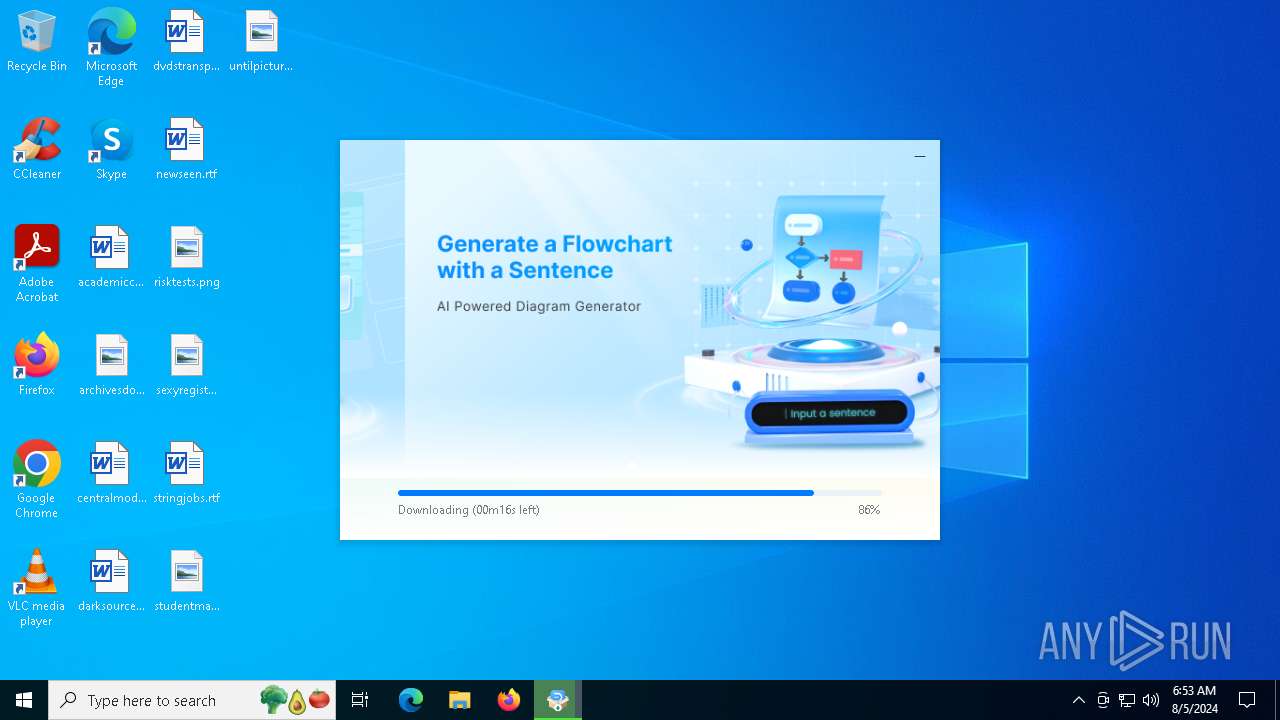Select the studentma... image file icon
This screenshot has width=1280, height=720.
click(186, 582)
